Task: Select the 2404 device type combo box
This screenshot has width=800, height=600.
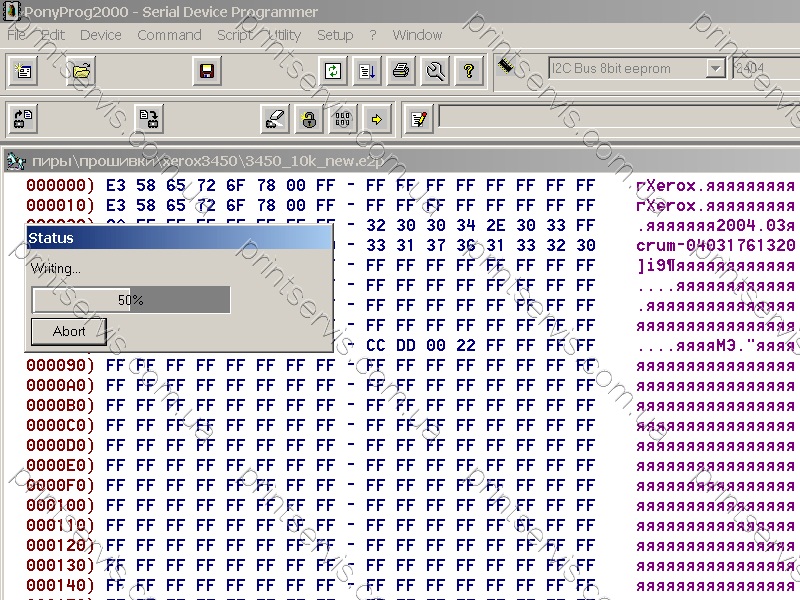Action: 765,68
